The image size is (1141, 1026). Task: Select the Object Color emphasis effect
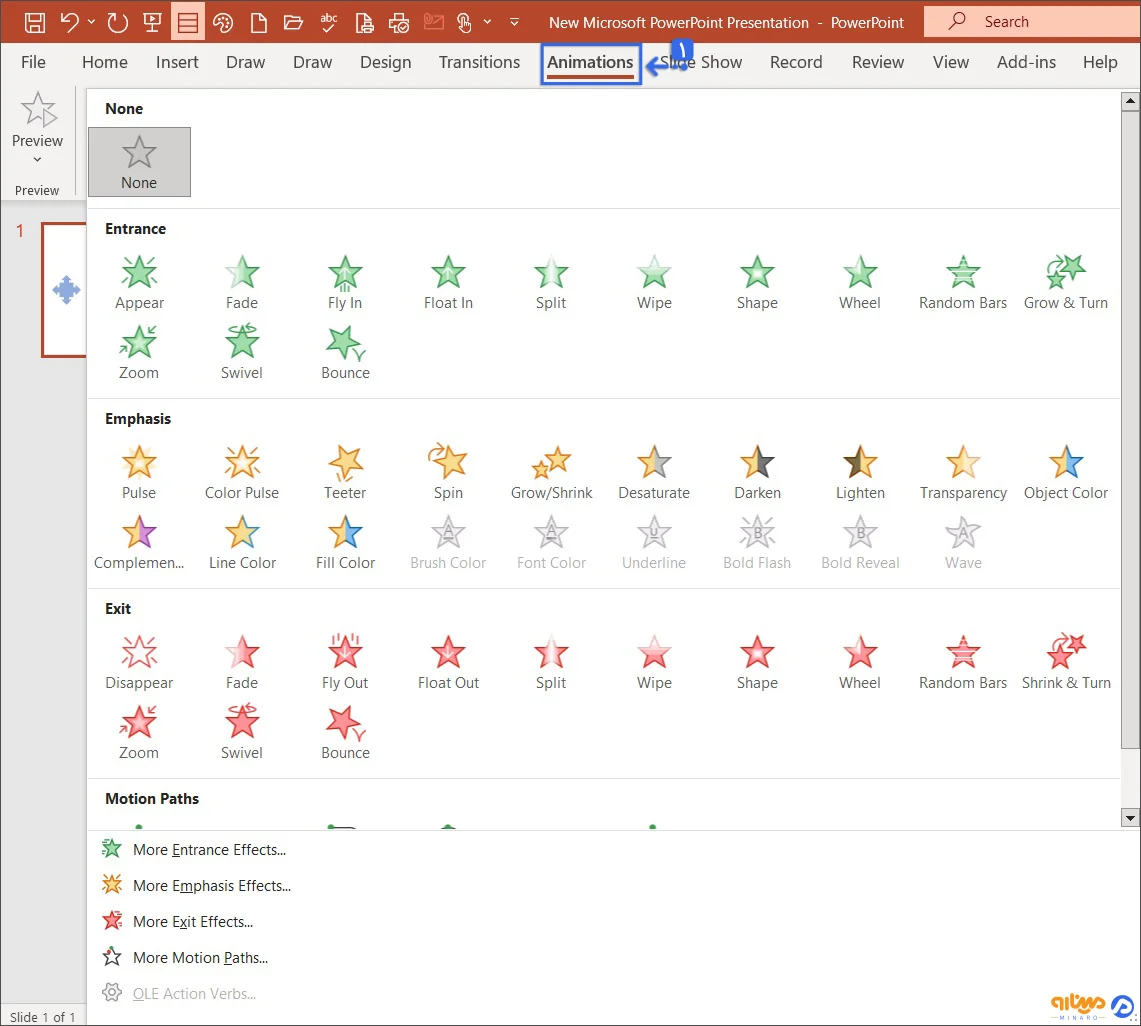coord(1065,473)
